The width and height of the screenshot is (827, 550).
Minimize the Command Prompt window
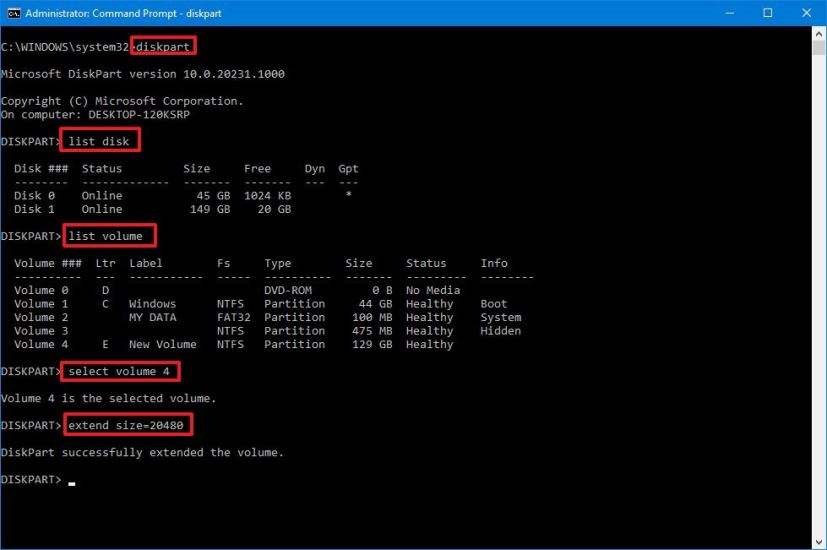(729, 13)
